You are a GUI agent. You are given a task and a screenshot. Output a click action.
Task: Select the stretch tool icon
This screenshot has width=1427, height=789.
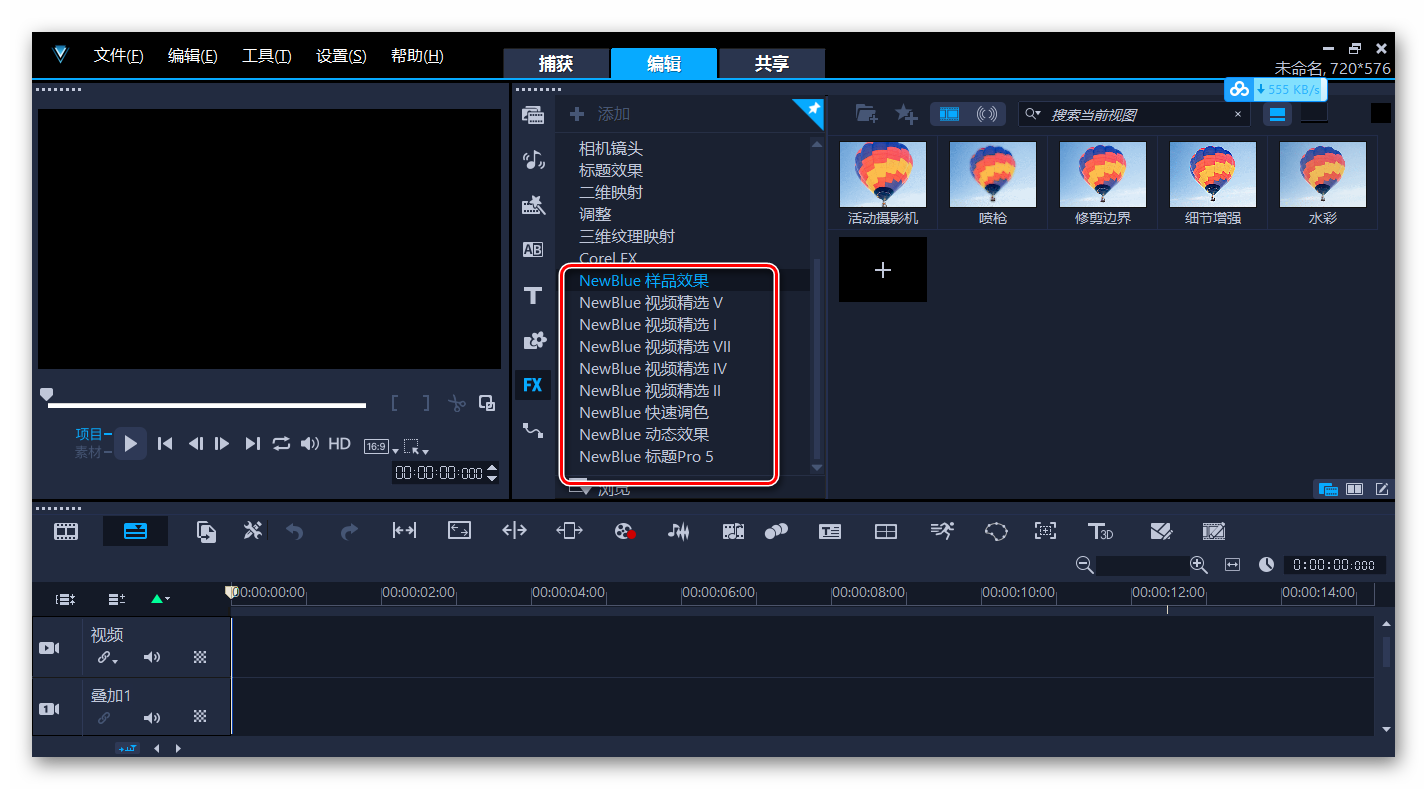(459, 531)
